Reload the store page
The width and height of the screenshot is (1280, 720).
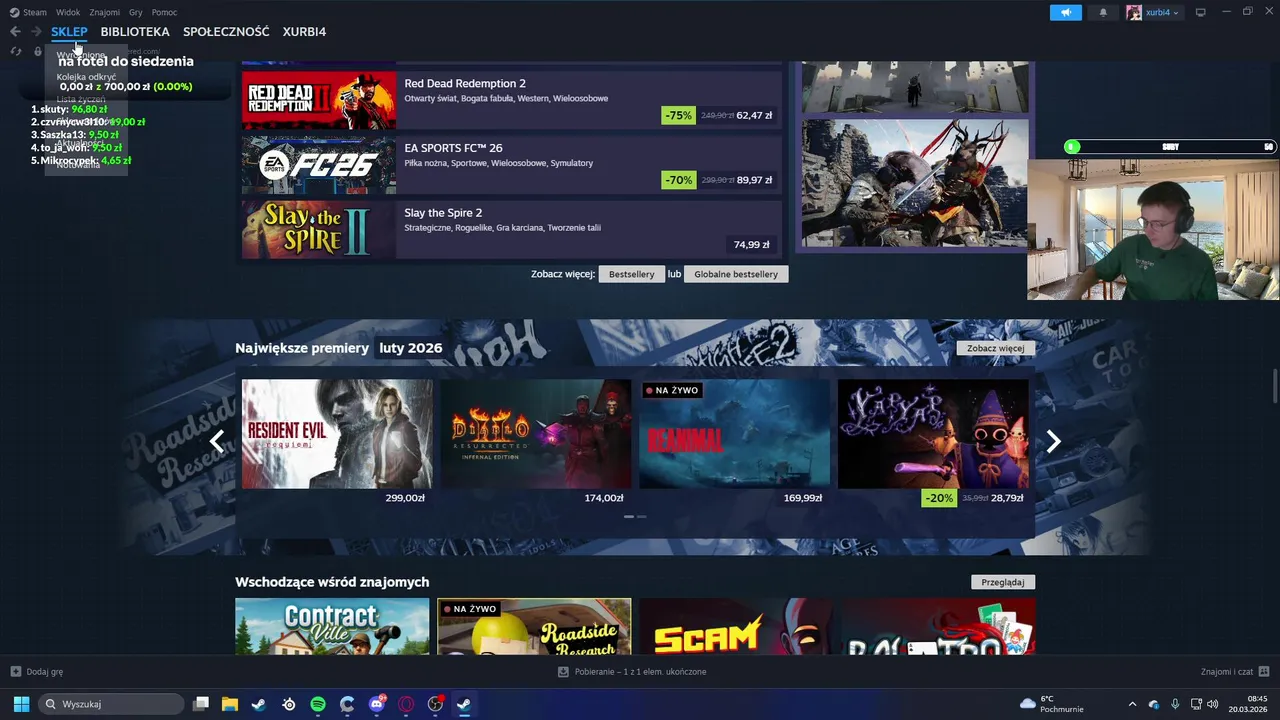tap(16, 51)
